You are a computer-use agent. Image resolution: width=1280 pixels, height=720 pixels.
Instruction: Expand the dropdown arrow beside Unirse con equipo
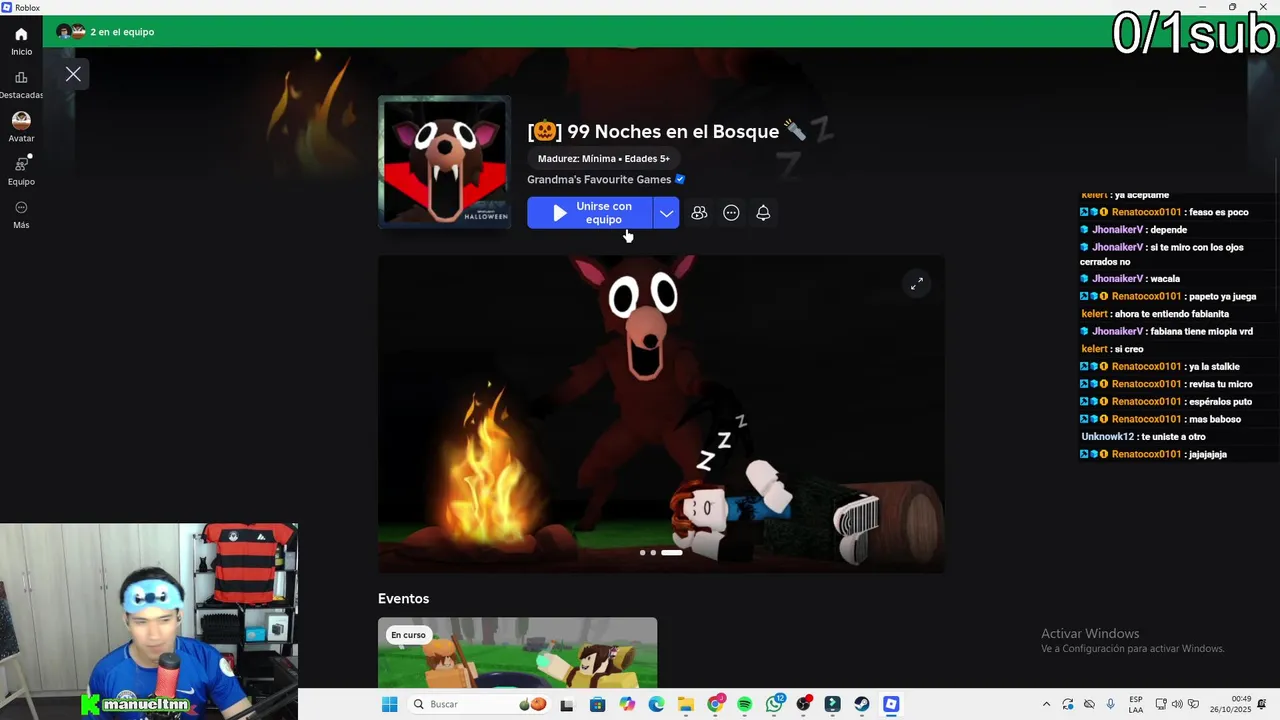pos(666,213)
